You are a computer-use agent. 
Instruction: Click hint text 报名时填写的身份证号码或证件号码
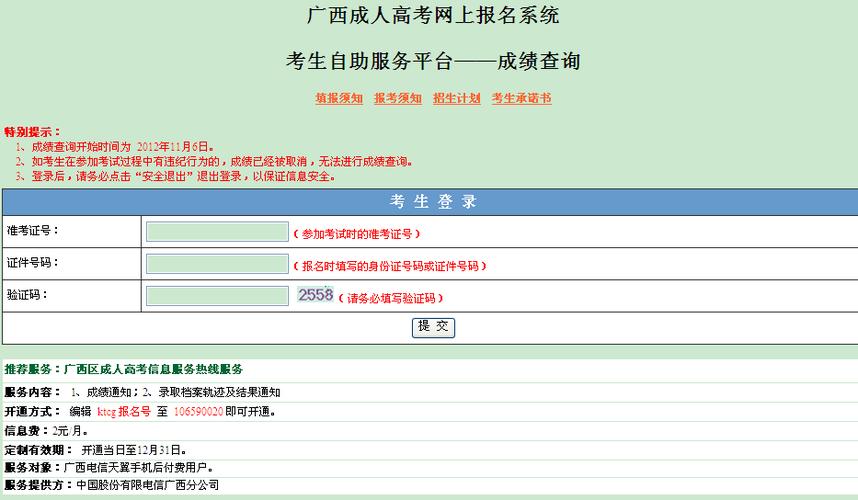[x=390, y=266]
